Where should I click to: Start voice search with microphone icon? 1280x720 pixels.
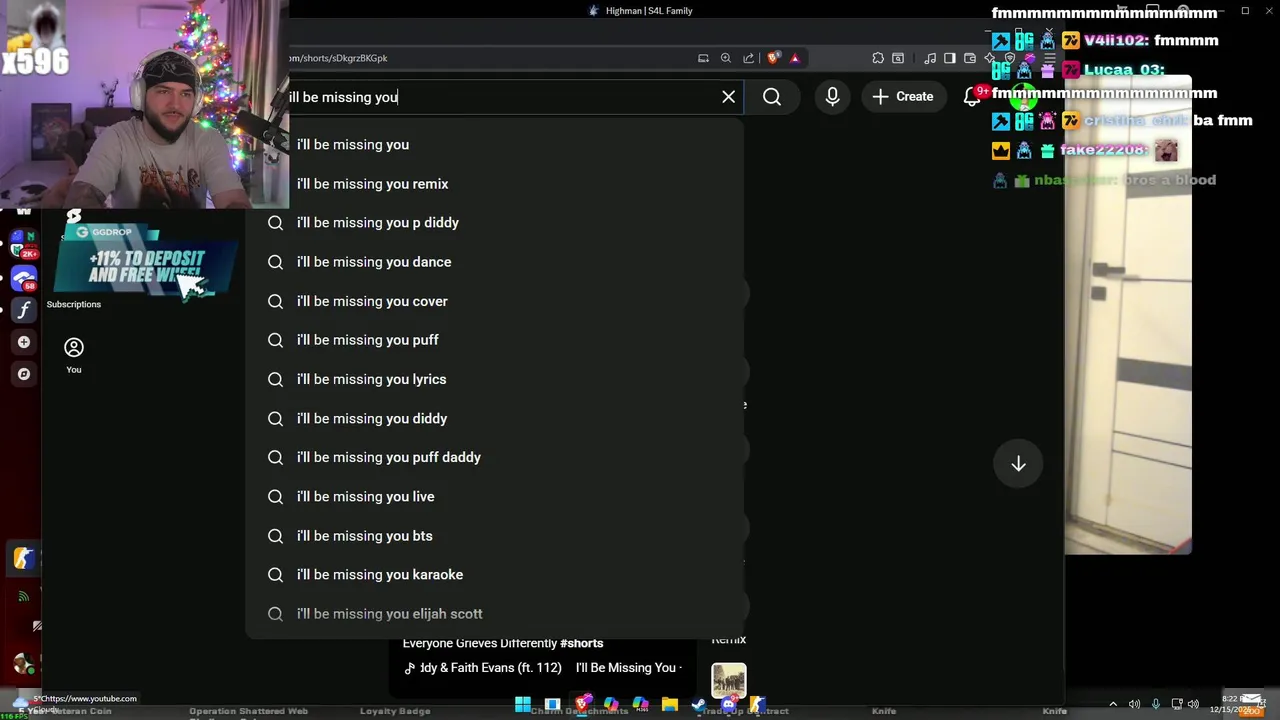(832, 97)
